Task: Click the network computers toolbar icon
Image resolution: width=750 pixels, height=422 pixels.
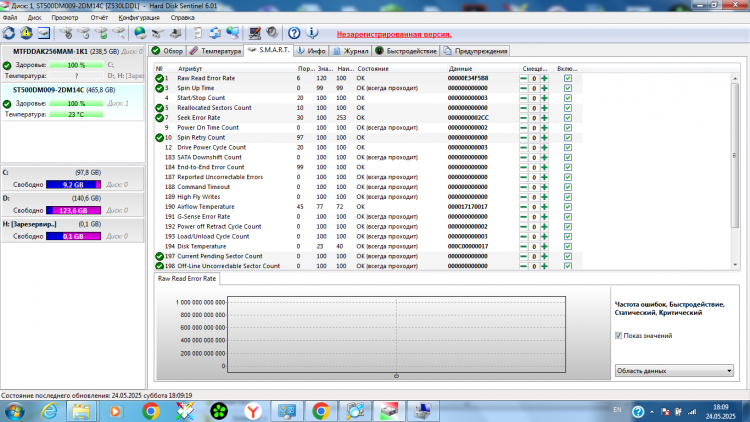Action: click(232, 33)
